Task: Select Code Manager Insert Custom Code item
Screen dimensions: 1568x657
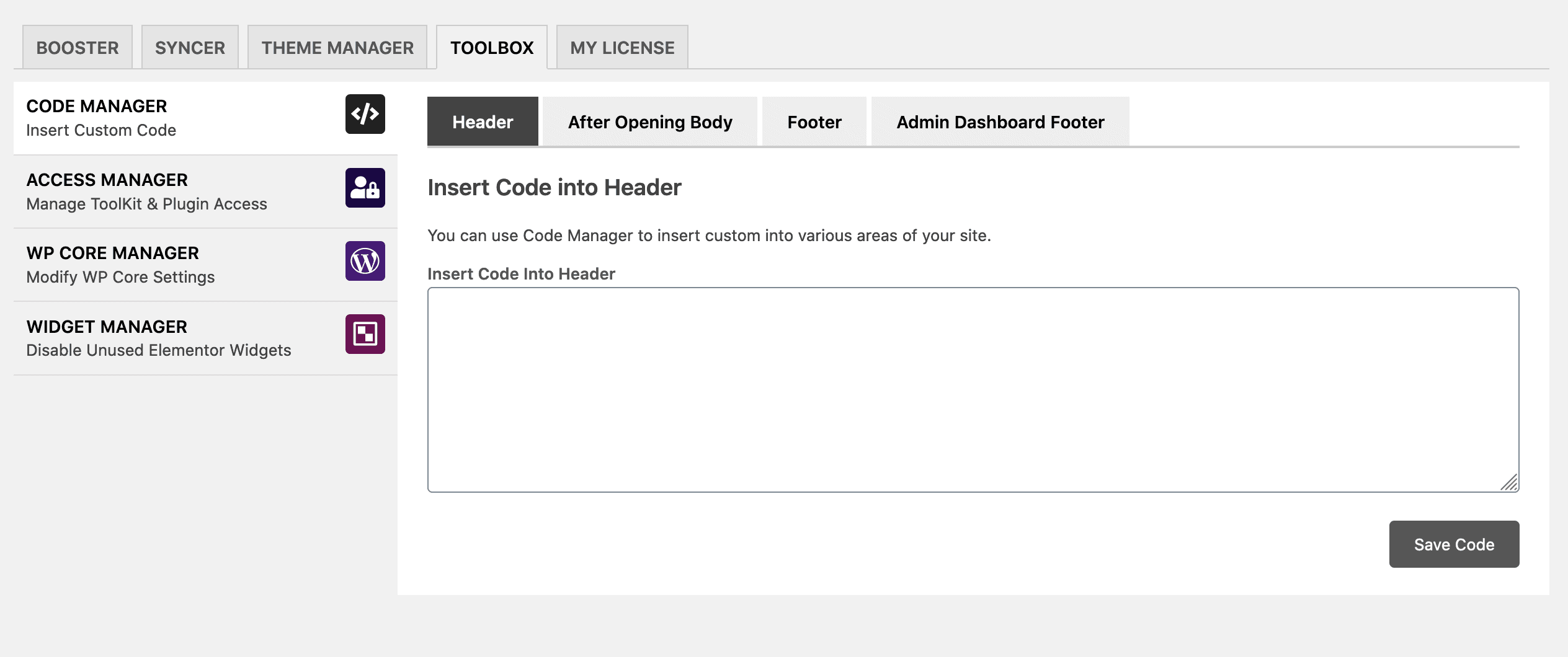Action: click(205, 118)
